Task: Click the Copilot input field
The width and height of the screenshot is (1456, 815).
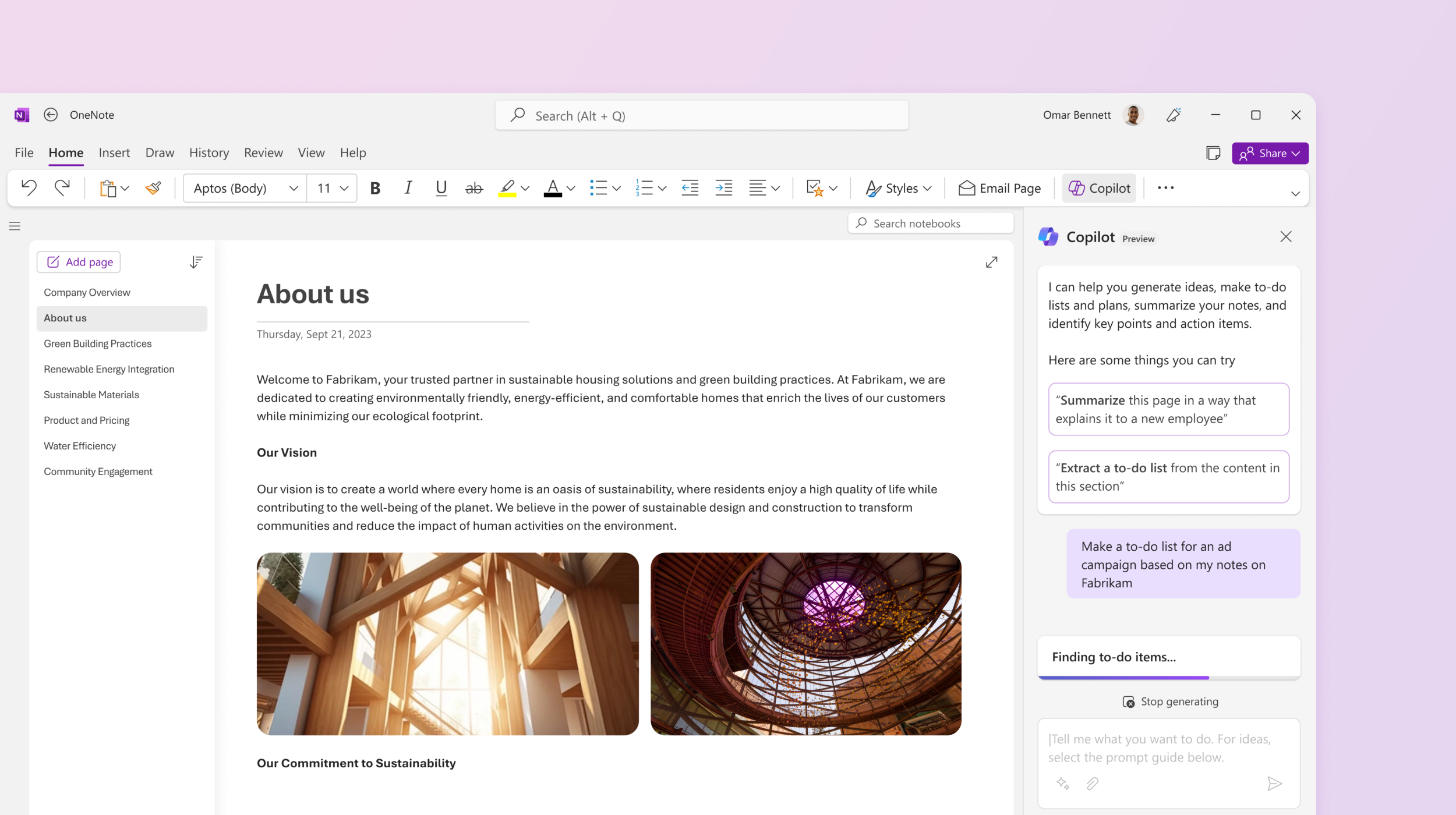Action: coord(1168,748)
